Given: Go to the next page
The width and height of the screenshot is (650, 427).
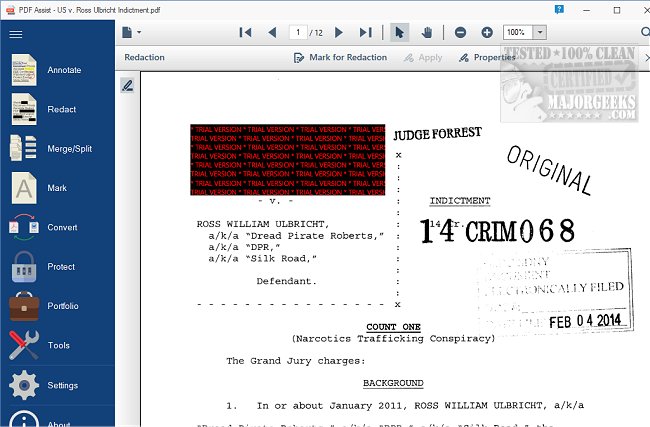Looking at the screenshot, I should click(x=339, y=32).
